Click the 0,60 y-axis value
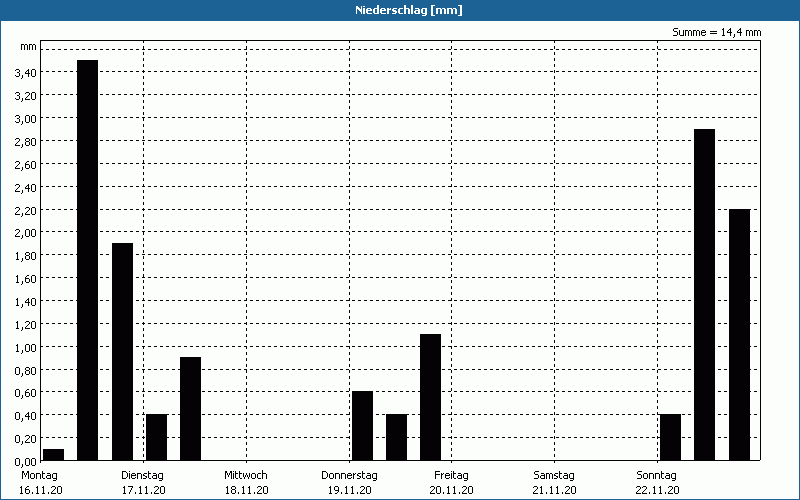This screenshot has width=800, height=500. click(x=26, y=393)
